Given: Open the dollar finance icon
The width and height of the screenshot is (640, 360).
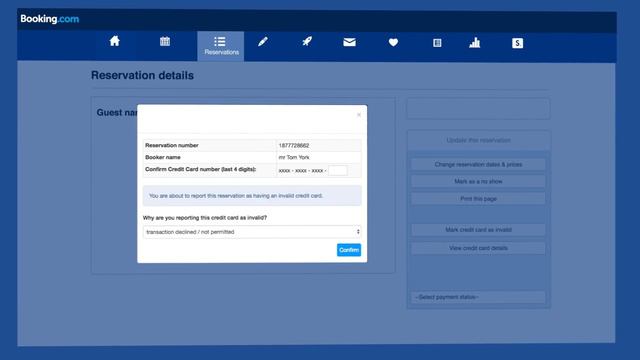Looking at the screenshot, I should pos(518,43).
